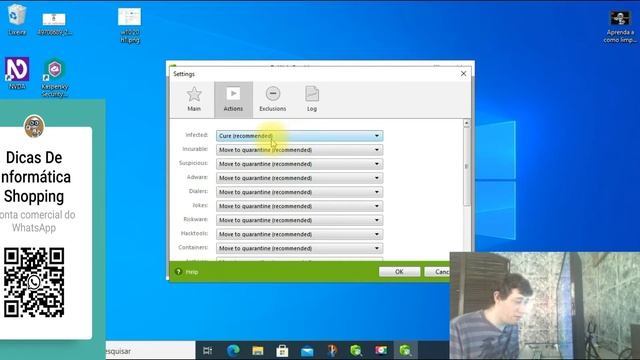
Task: Close the Settings dialog
Action: [x=463, y=73]
